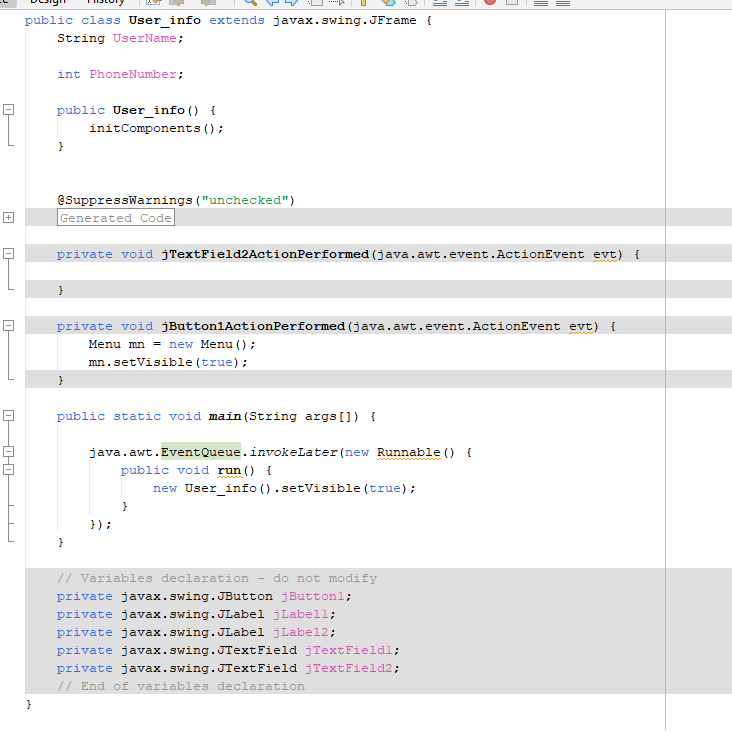Switch to the Design view tab
Image resolution: width=732 pixels, height=751 pixels.
coord(47,2)
